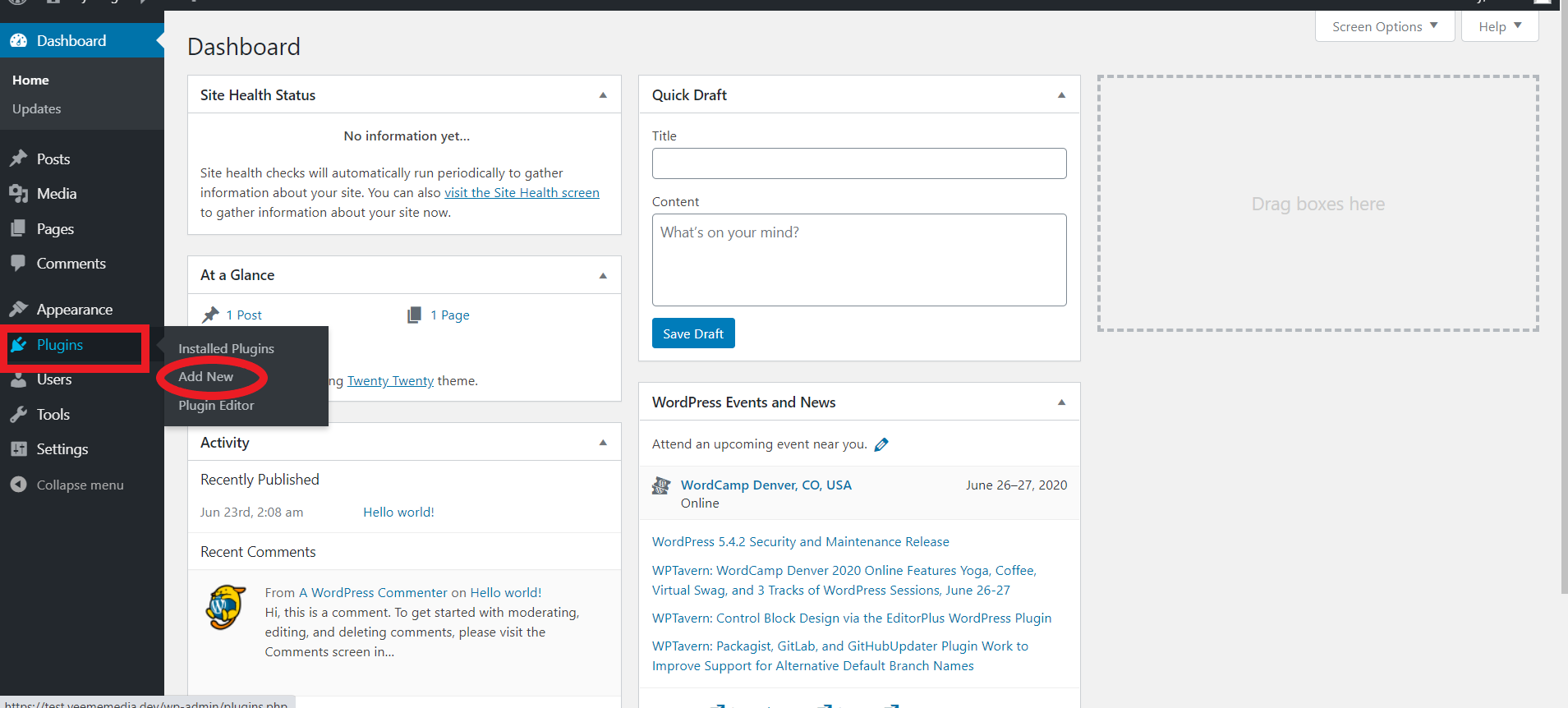Open Hello world! link in recent comment
Screen dimensions: 1568x708
point(505,592)
